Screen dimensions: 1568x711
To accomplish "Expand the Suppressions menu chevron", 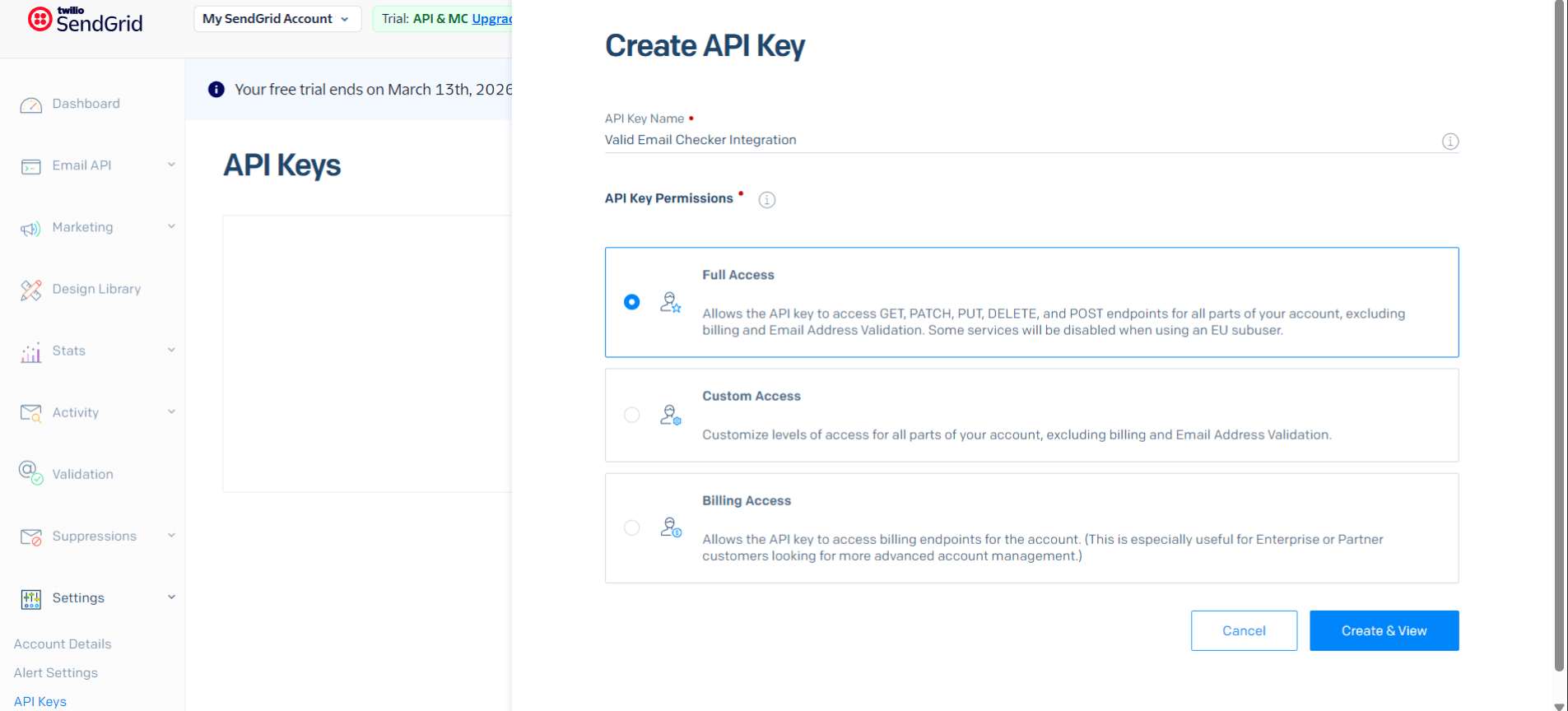I will click(171, 535).
